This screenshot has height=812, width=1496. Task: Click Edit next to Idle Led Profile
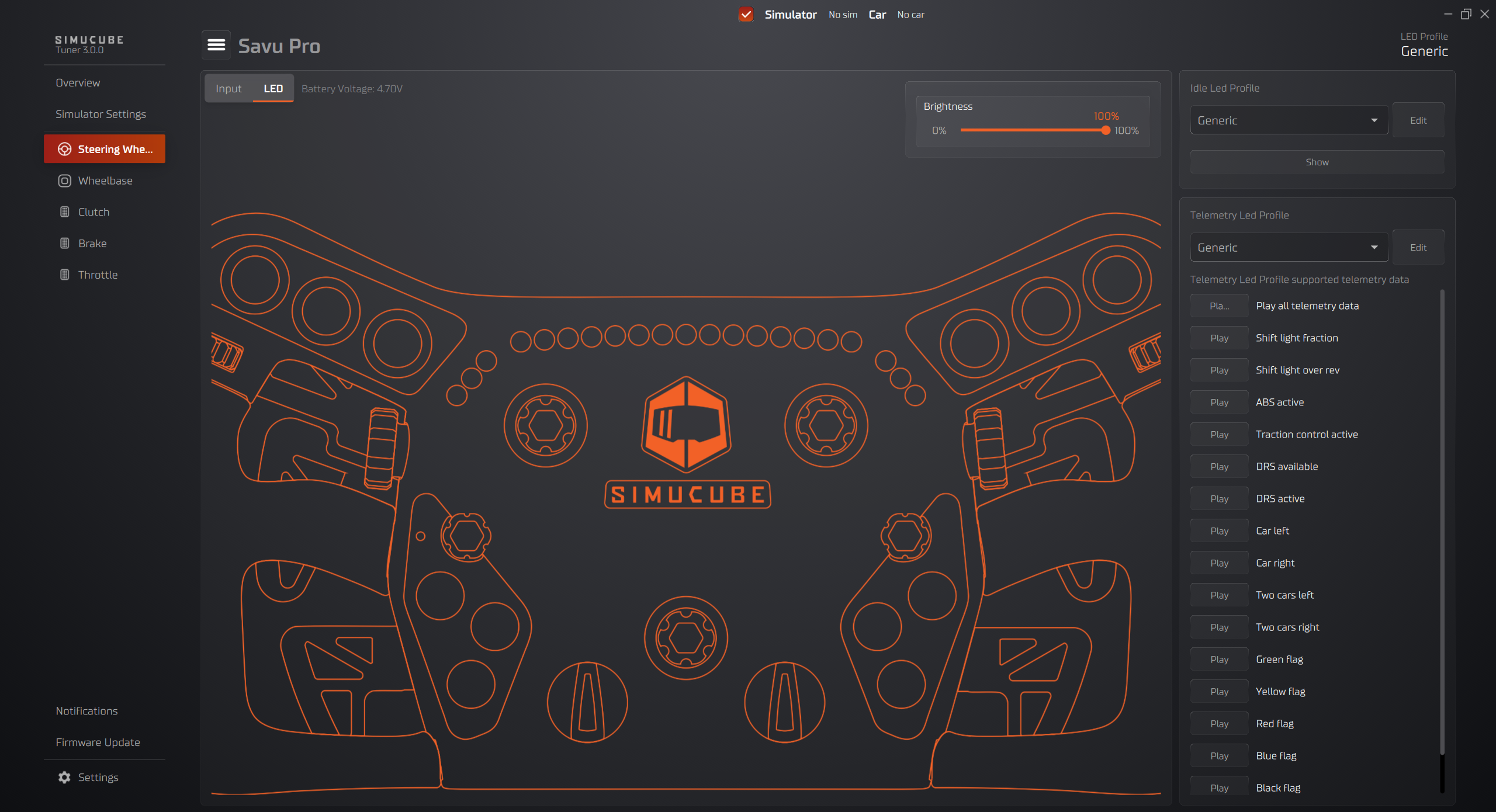[1418, 120]
